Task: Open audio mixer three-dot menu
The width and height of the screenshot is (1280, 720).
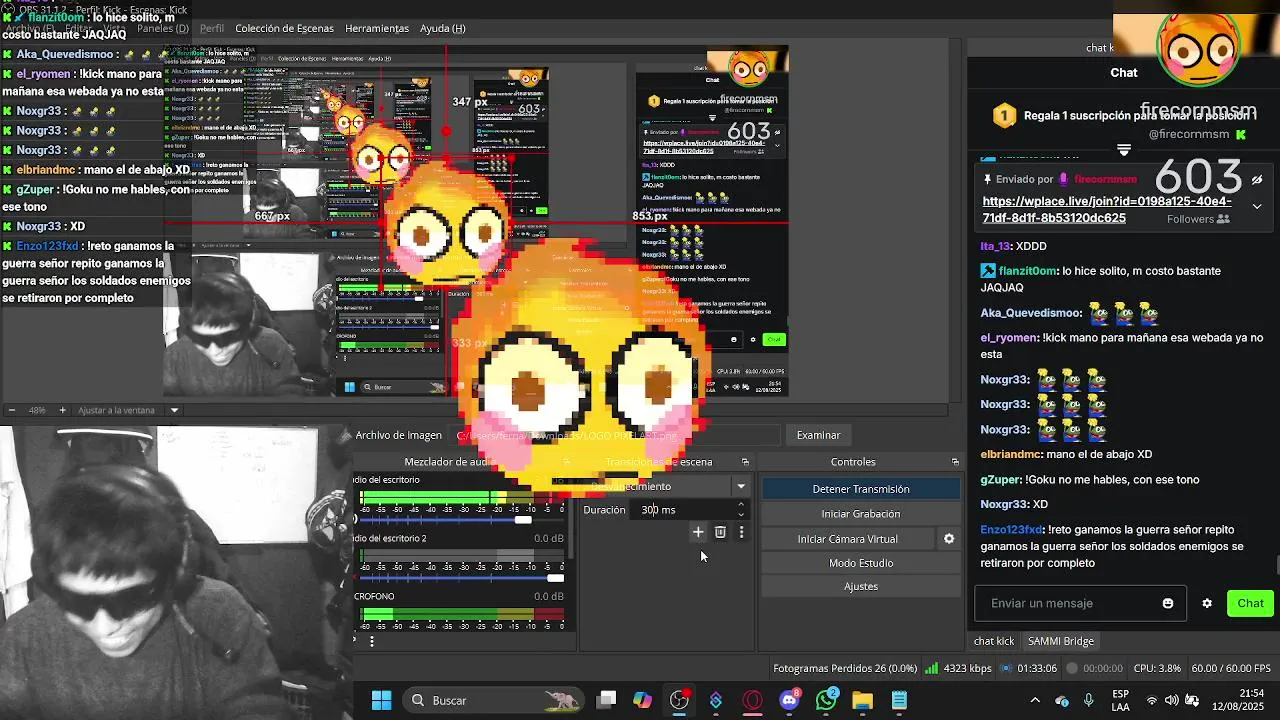Action: 372,641
